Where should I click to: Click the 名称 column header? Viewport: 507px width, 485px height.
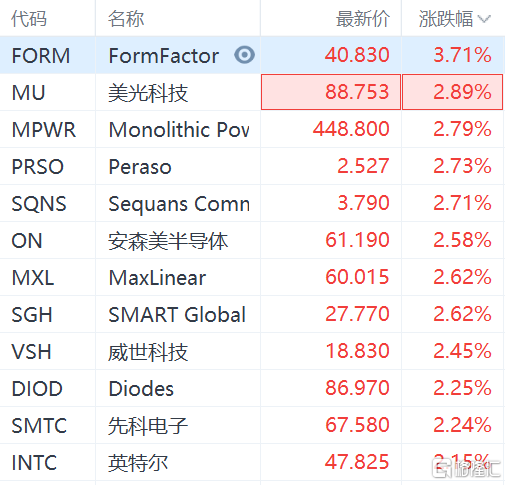point(126,19)
